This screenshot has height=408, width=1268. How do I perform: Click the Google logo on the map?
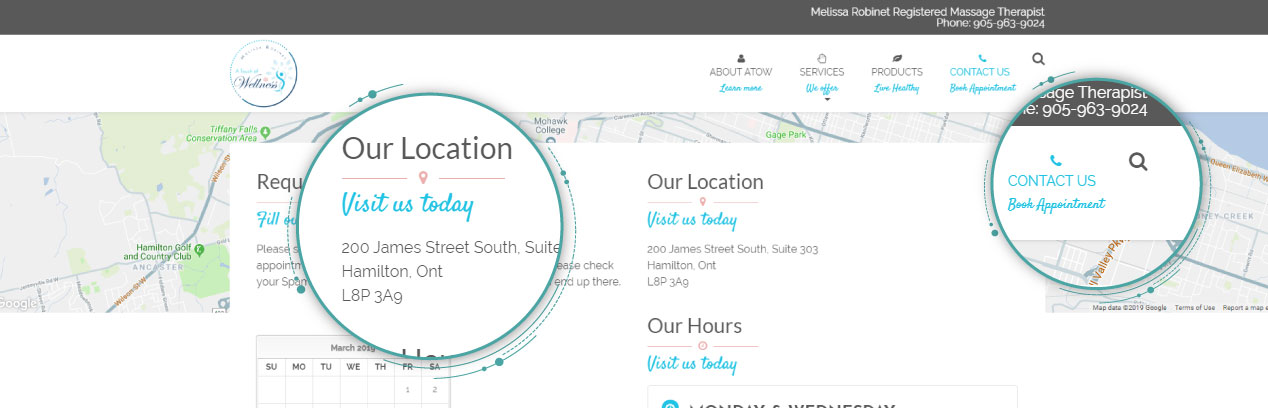[x=18, y=303]
